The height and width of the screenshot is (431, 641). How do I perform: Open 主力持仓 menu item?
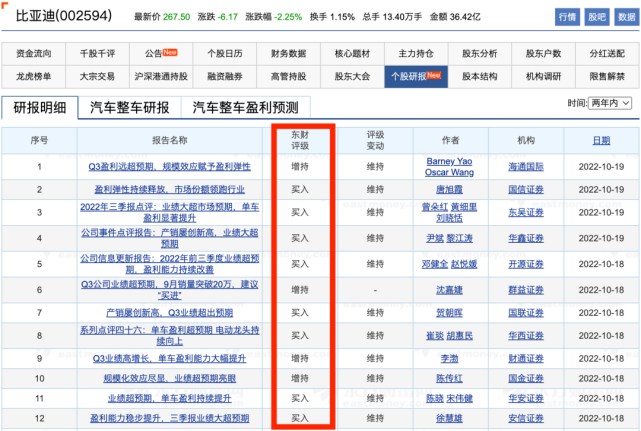click(x=416, y=54)
